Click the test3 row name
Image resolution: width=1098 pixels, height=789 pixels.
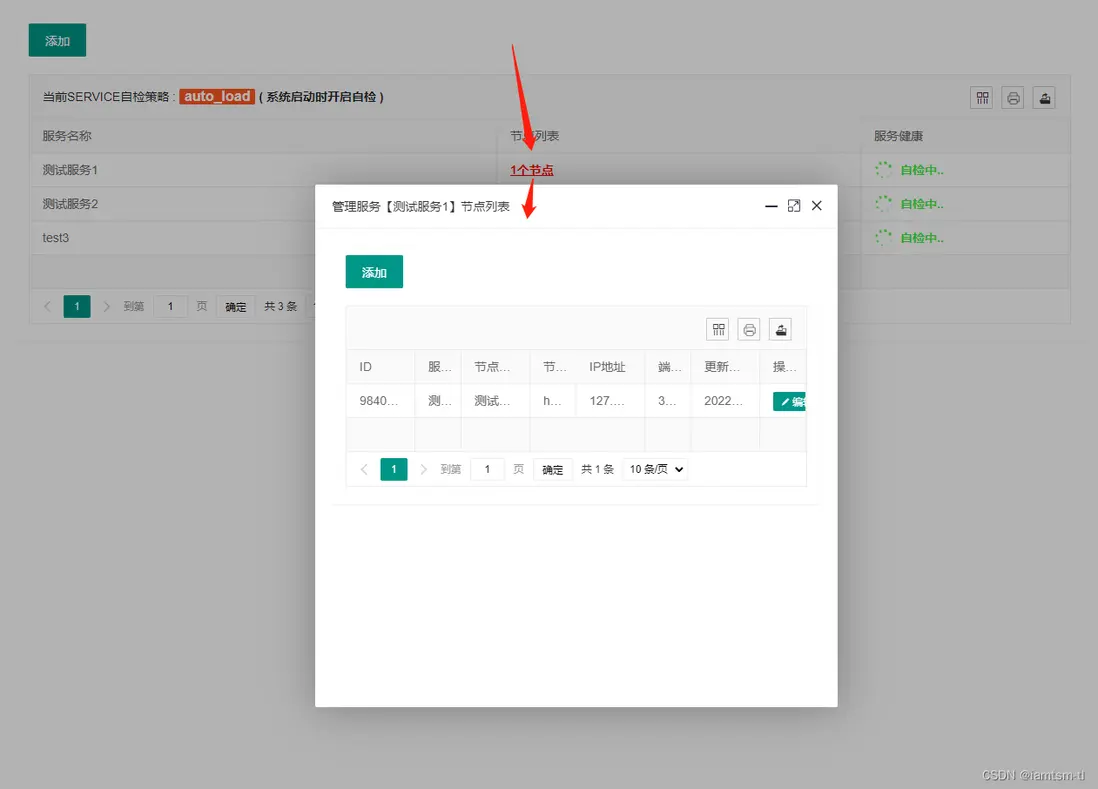click(55, 238)
